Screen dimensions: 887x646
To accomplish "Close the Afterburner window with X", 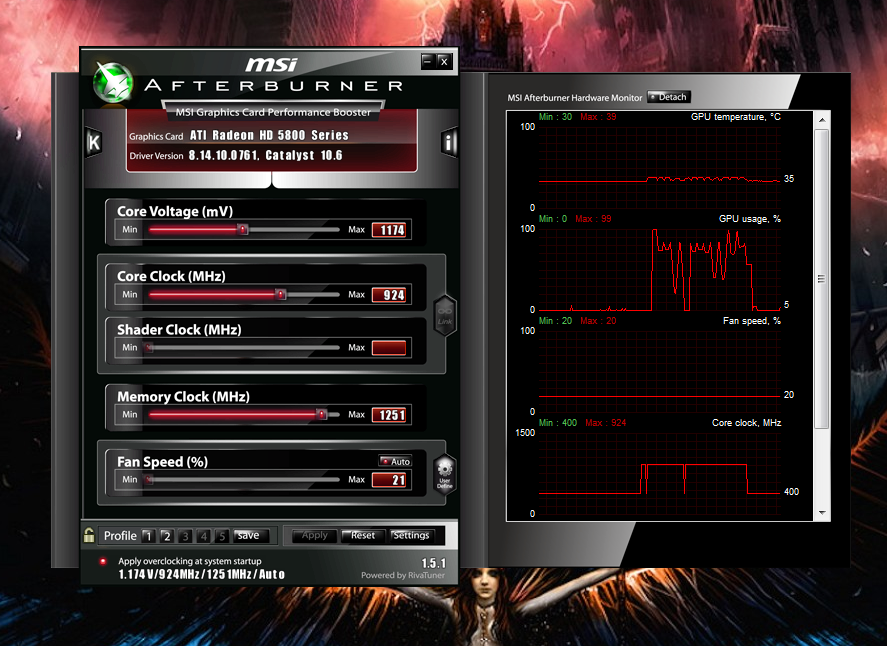I will (444, 61).
